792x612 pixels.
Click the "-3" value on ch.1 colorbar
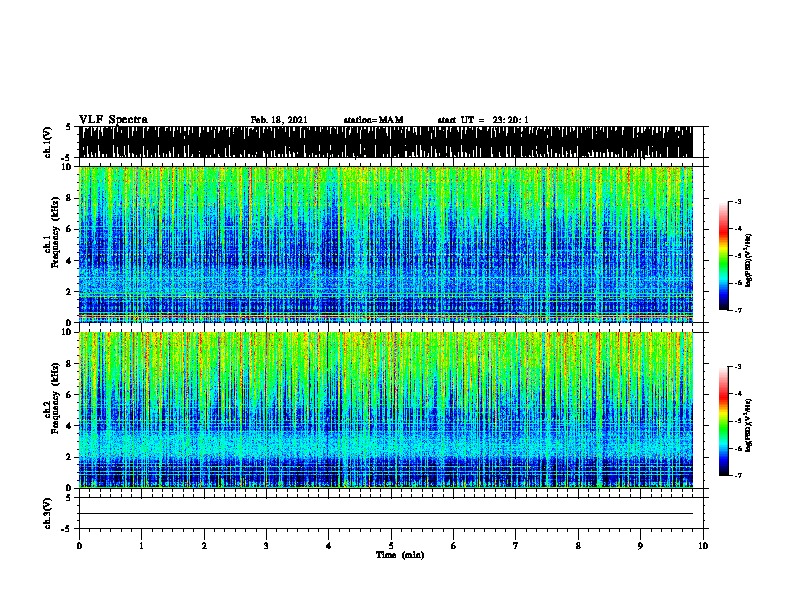pyautogui.click(x=737, y=202)
